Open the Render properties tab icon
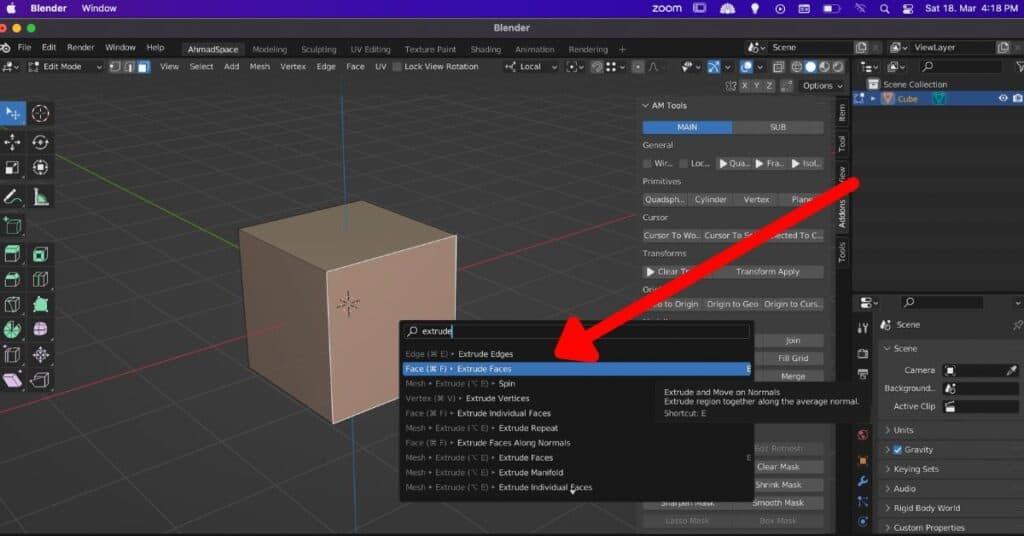Image resolution: width=1024 pixels, height=536 pixels. pos(863,353)
